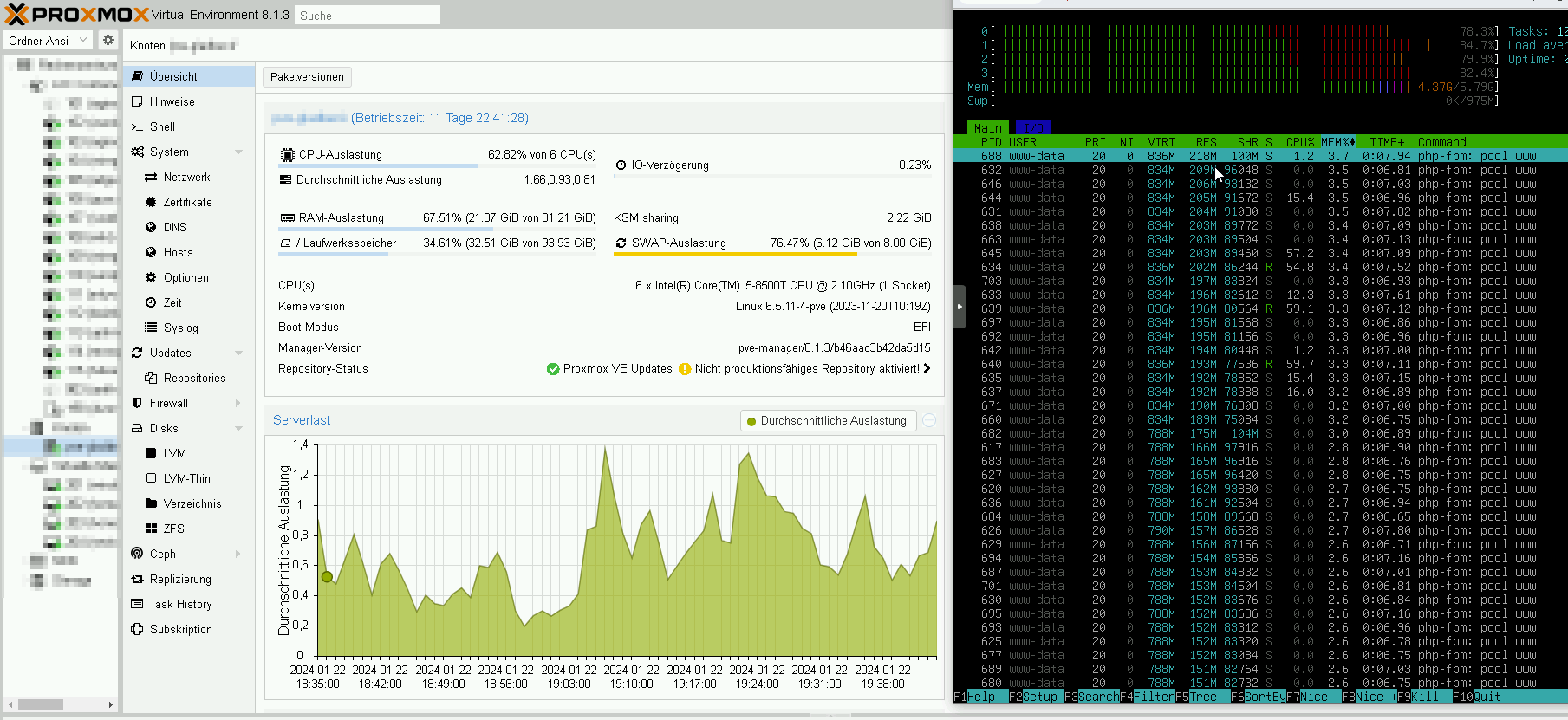The image size is (1568, 720).
Task: Click the Paketversionen button
Action: (307, 76)
